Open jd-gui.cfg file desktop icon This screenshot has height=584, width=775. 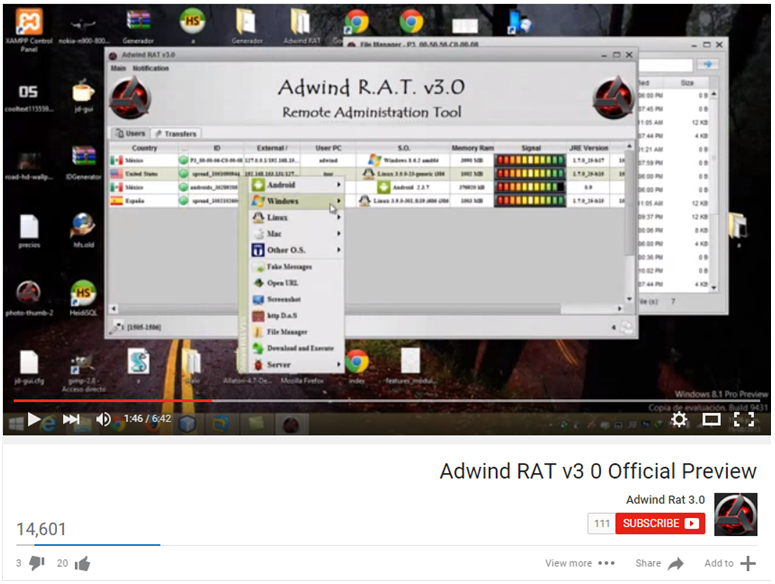click(29, 368)
